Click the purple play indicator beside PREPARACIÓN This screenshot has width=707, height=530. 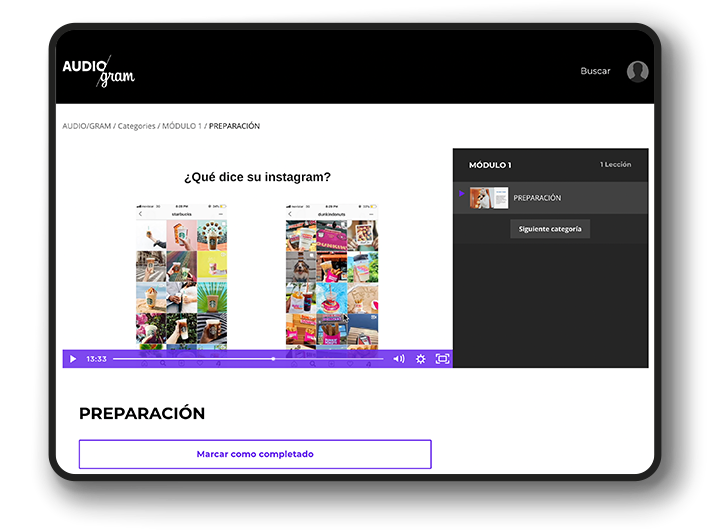click(462, 193)
